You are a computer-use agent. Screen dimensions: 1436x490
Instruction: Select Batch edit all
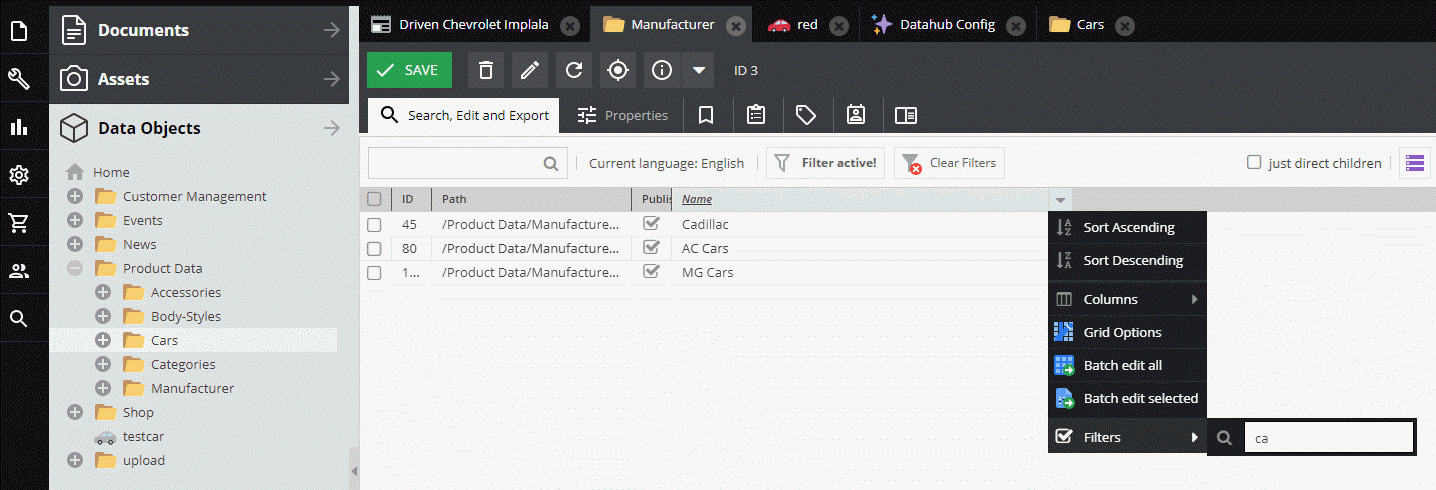[1128, 365]
